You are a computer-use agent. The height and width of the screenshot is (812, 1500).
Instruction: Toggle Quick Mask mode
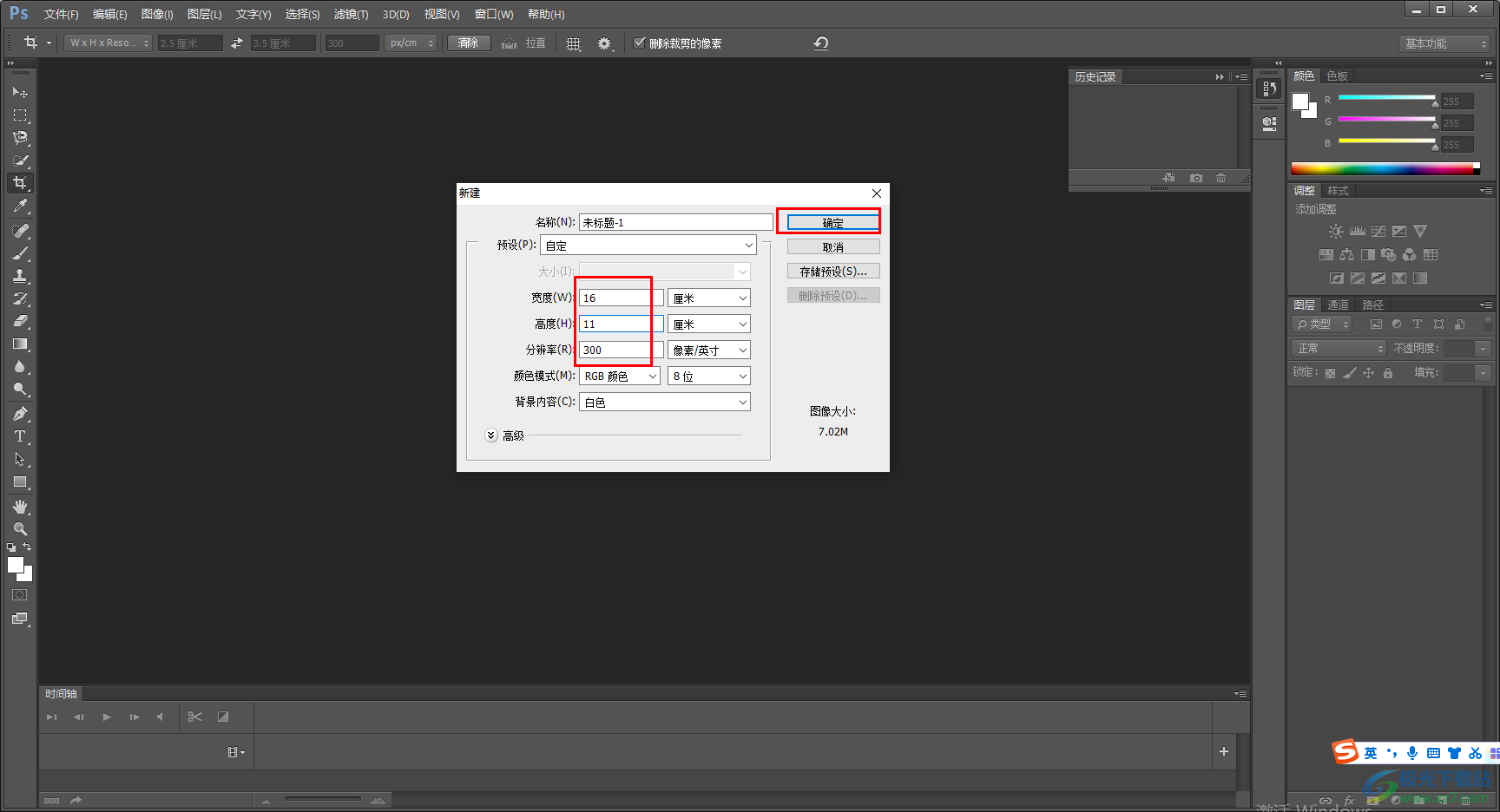point(20,595)
